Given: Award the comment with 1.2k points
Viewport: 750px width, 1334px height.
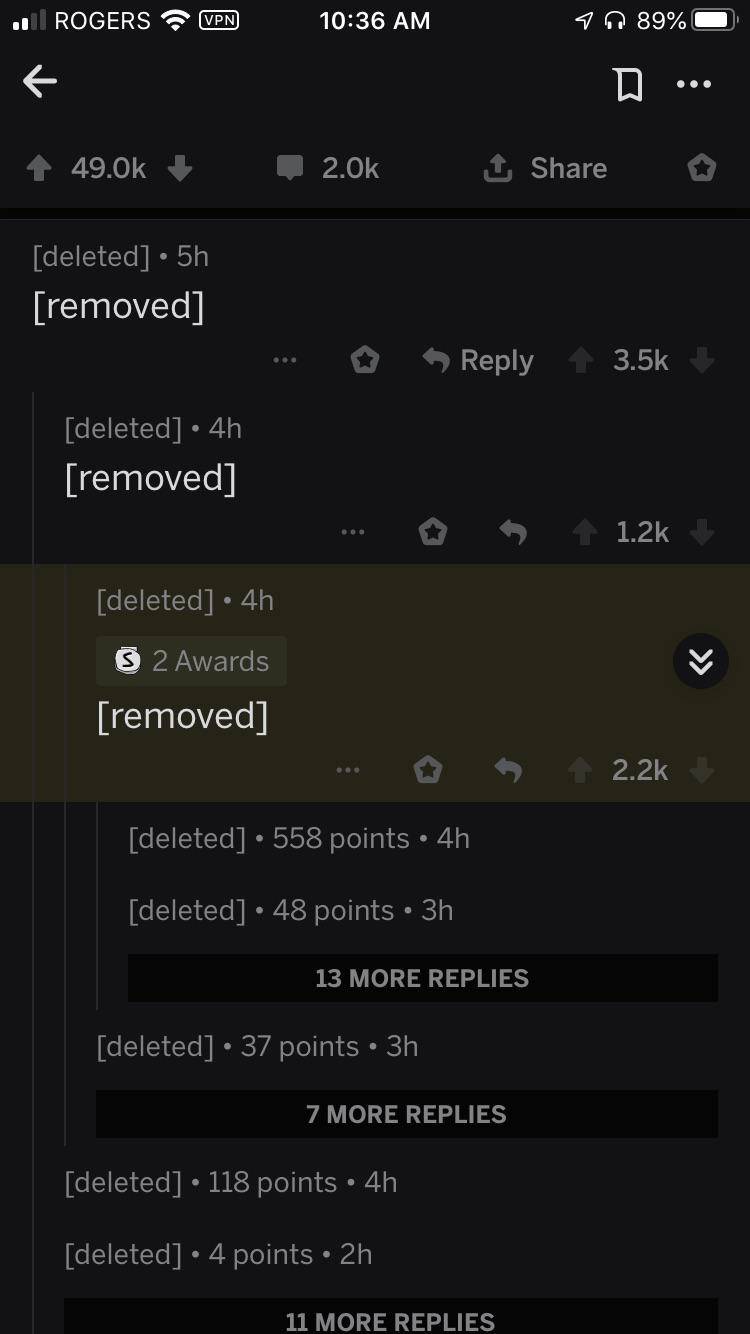Looking at the screenshot, I should (x=433, y=532).
